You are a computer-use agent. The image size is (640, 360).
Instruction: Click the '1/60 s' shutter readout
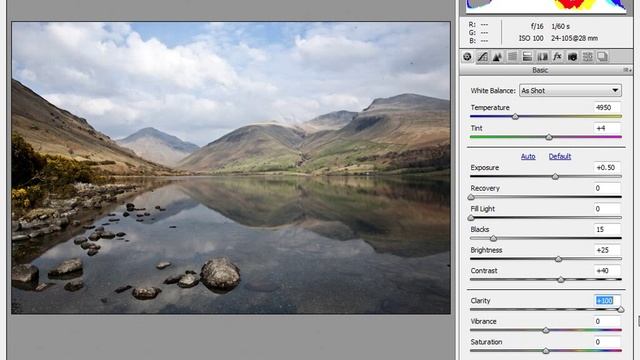[560, 27]
